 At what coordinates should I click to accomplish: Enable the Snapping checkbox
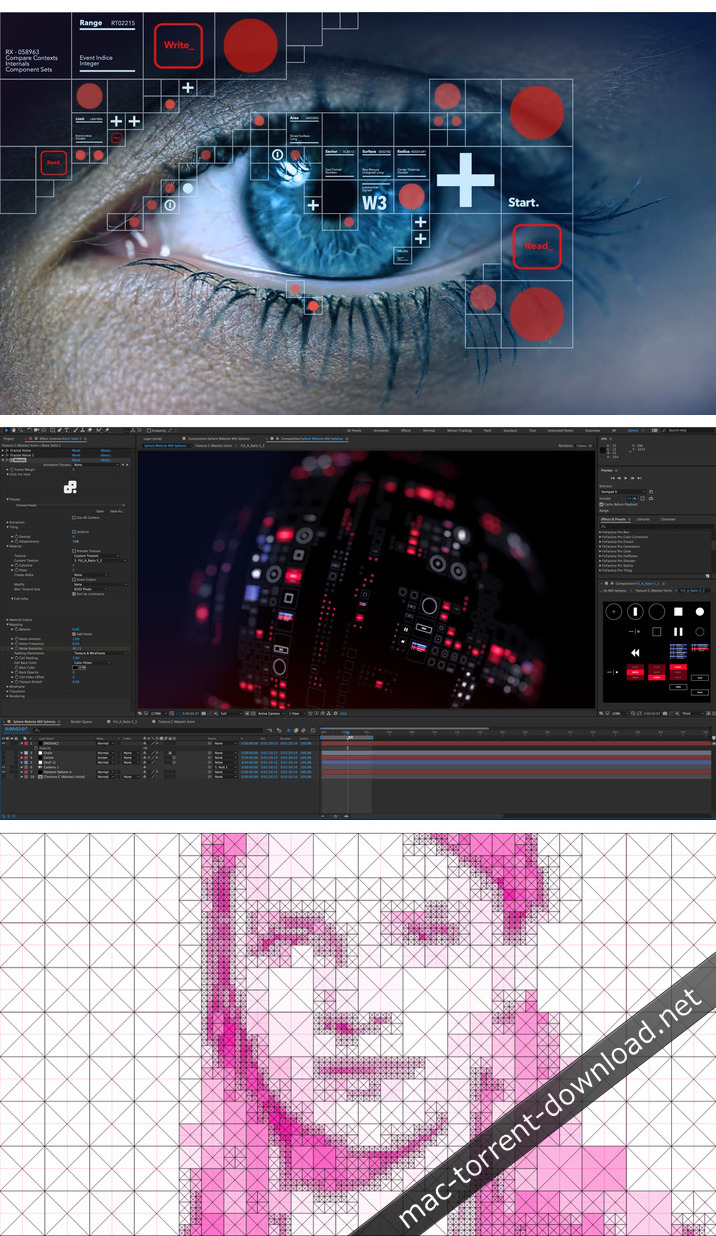(x=149, y=430)
